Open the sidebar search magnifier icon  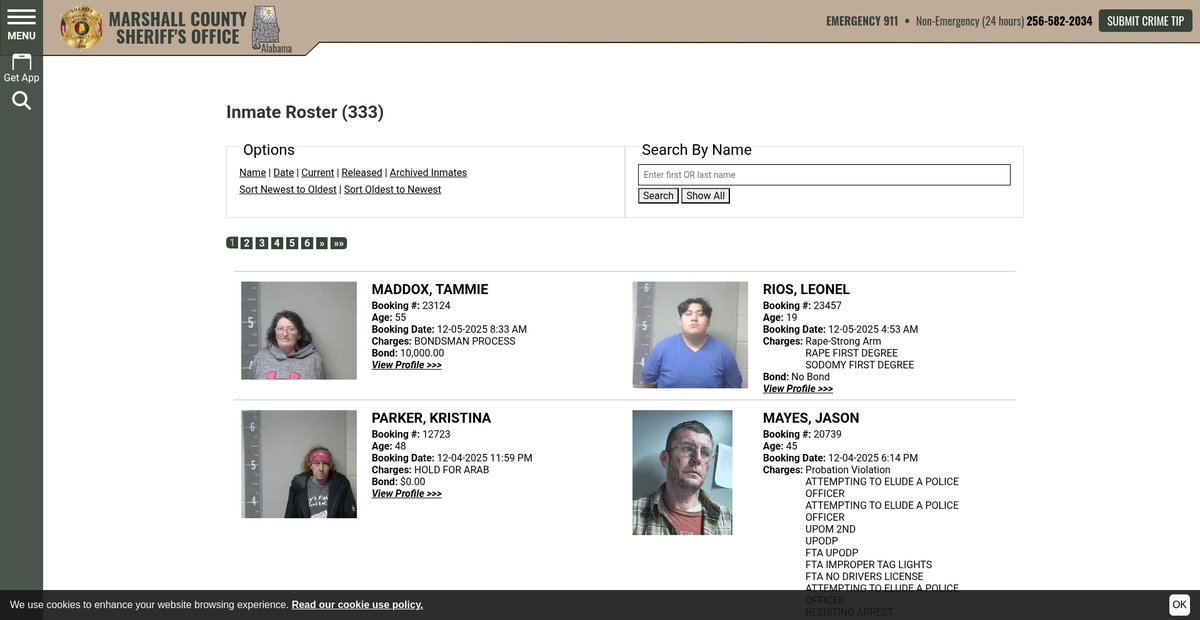pos(21,100)
